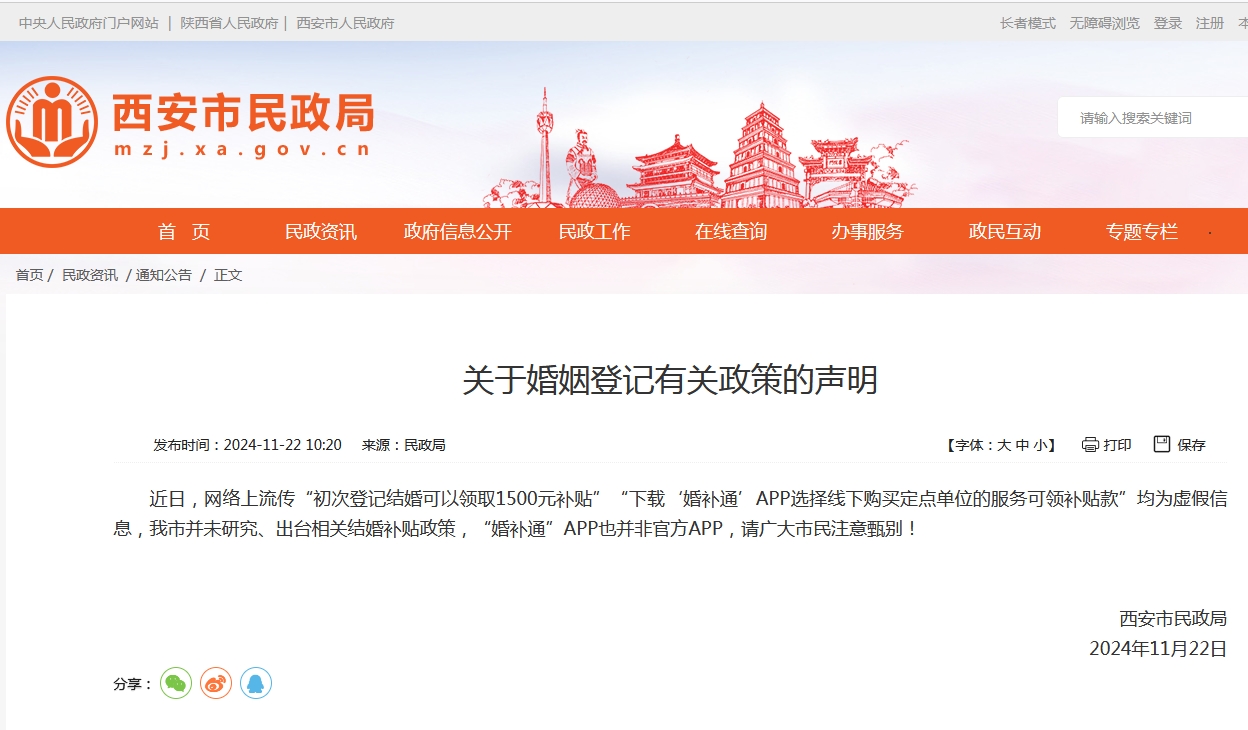
Task: Open the 民政工作 menu
Action: [595, 232]
